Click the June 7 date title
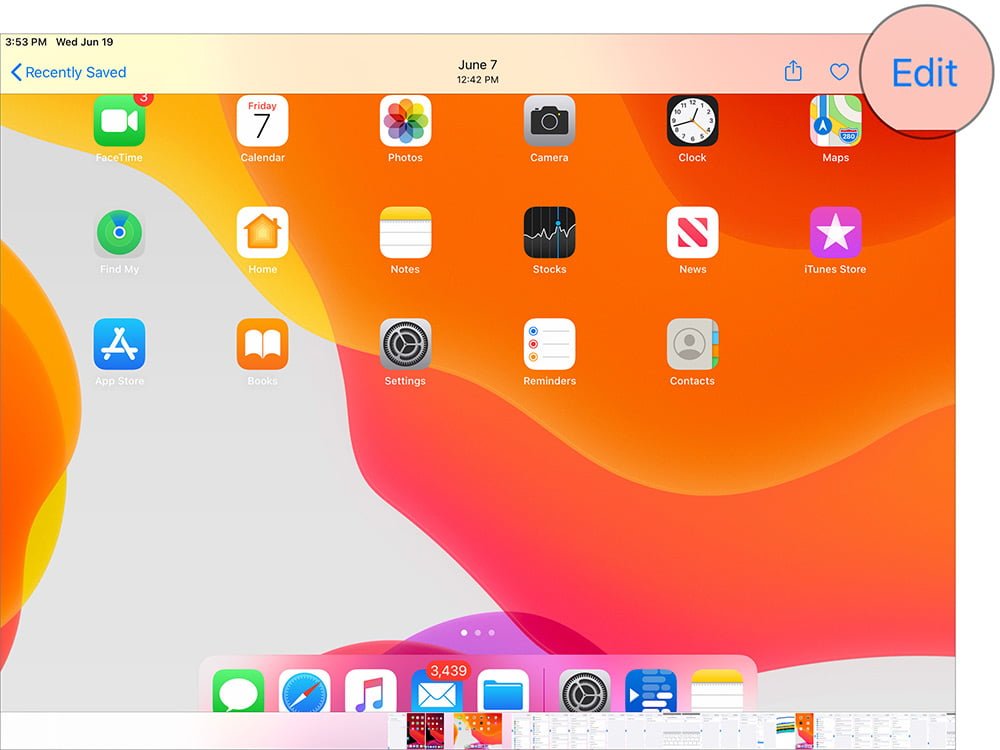 click(x=478, y=65)
